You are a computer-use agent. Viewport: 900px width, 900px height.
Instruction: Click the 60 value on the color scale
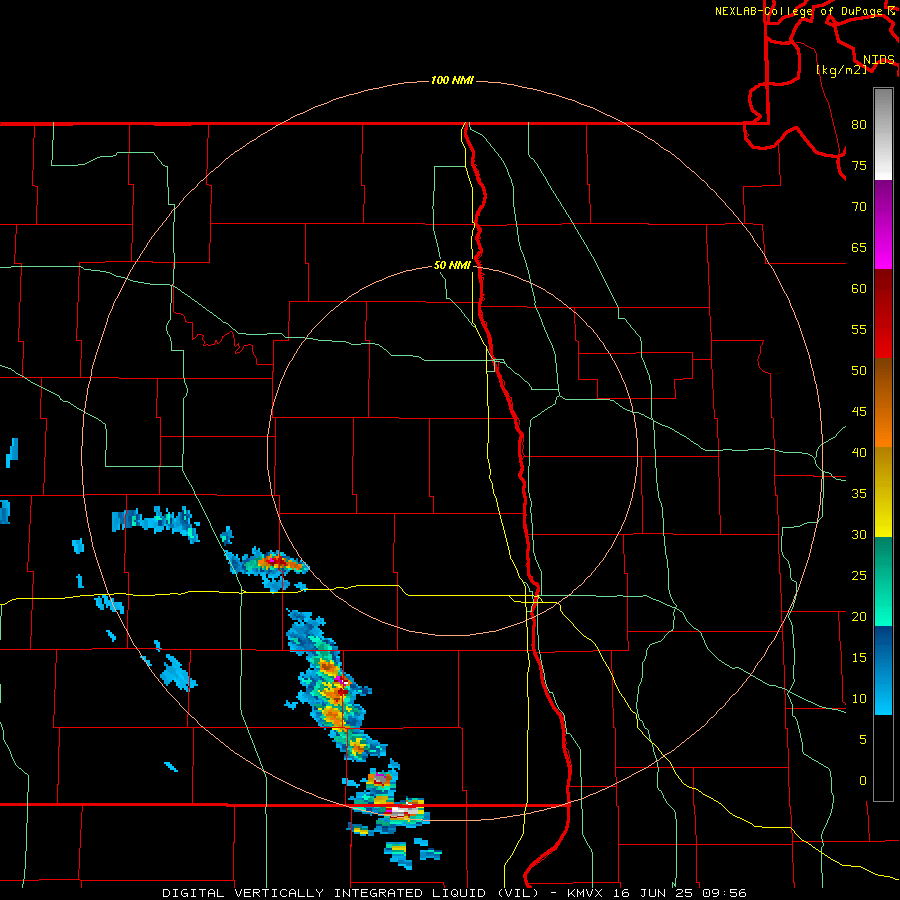click(x=859, y=289)
